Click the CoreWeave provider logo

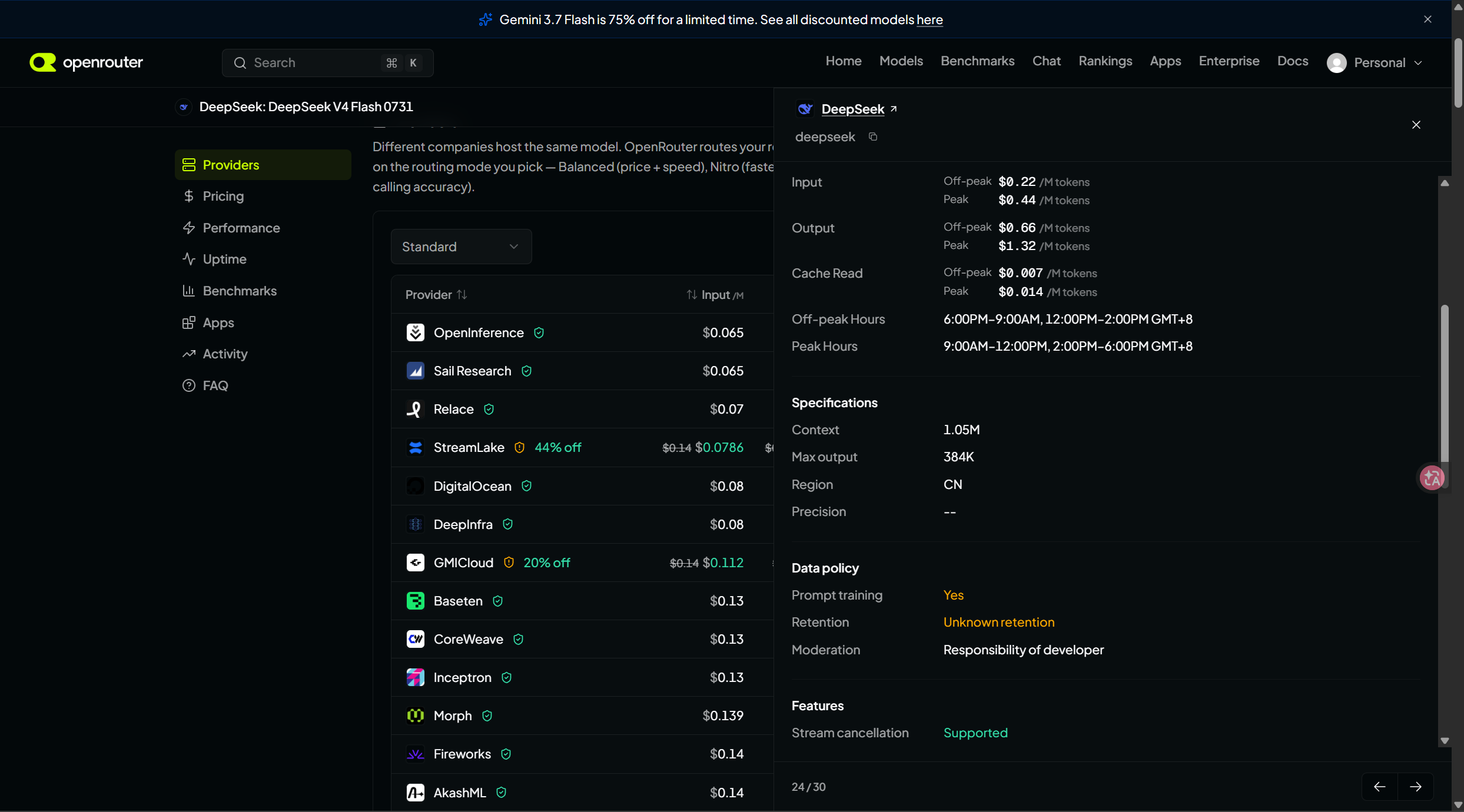tap(416, 639)
